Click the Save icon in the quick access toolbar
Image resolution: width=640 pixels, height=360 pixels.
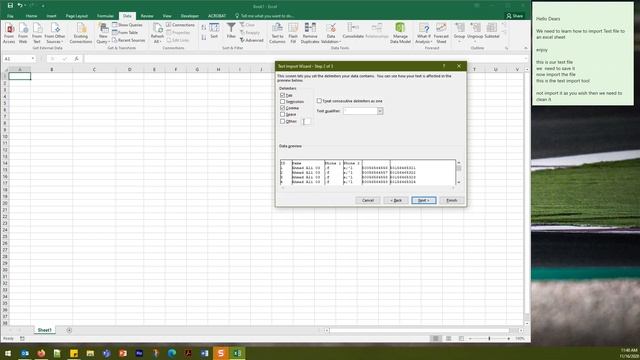(10, 6)
